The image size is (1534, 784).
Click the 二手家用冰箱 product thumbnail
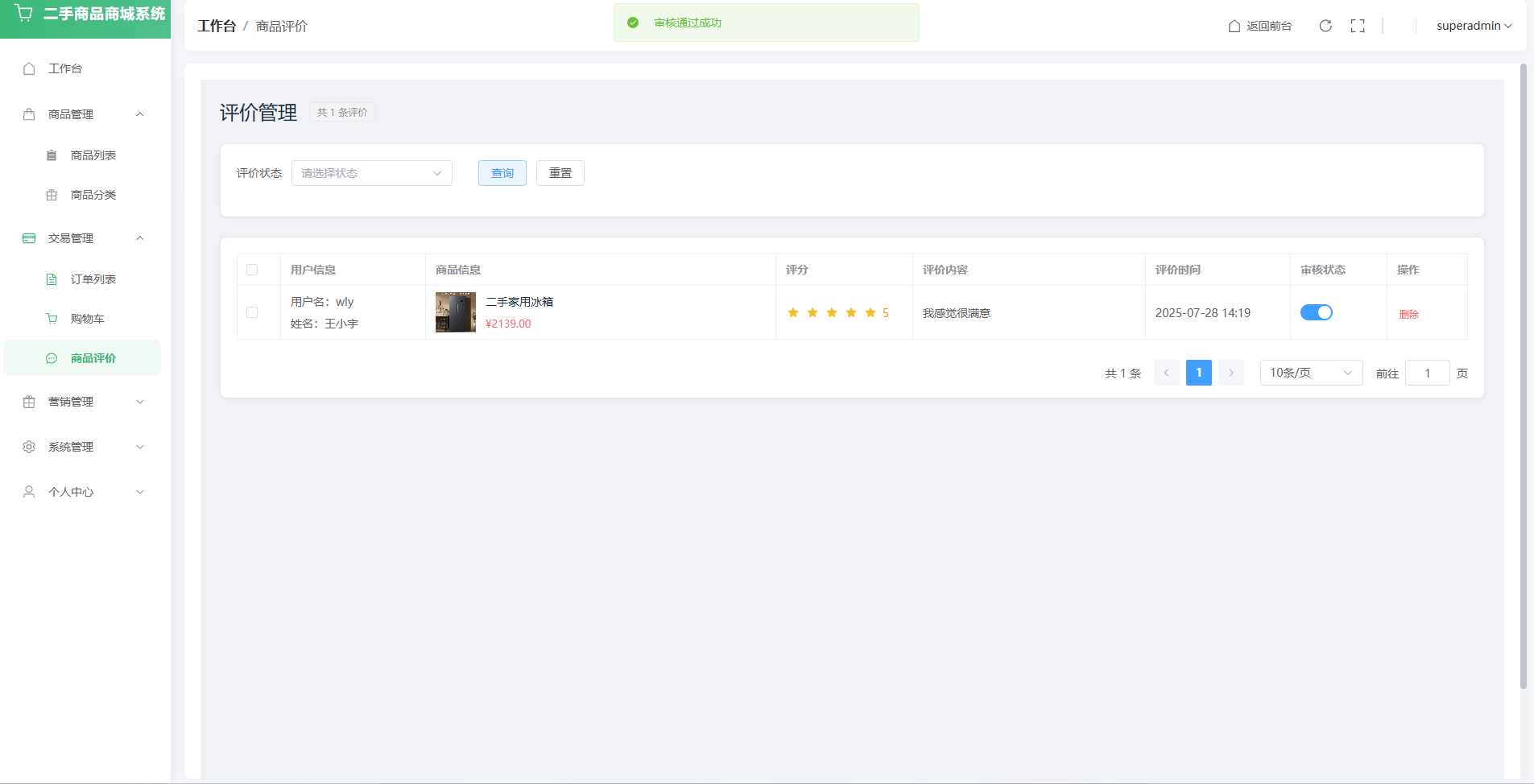click(x=456, y=312)
